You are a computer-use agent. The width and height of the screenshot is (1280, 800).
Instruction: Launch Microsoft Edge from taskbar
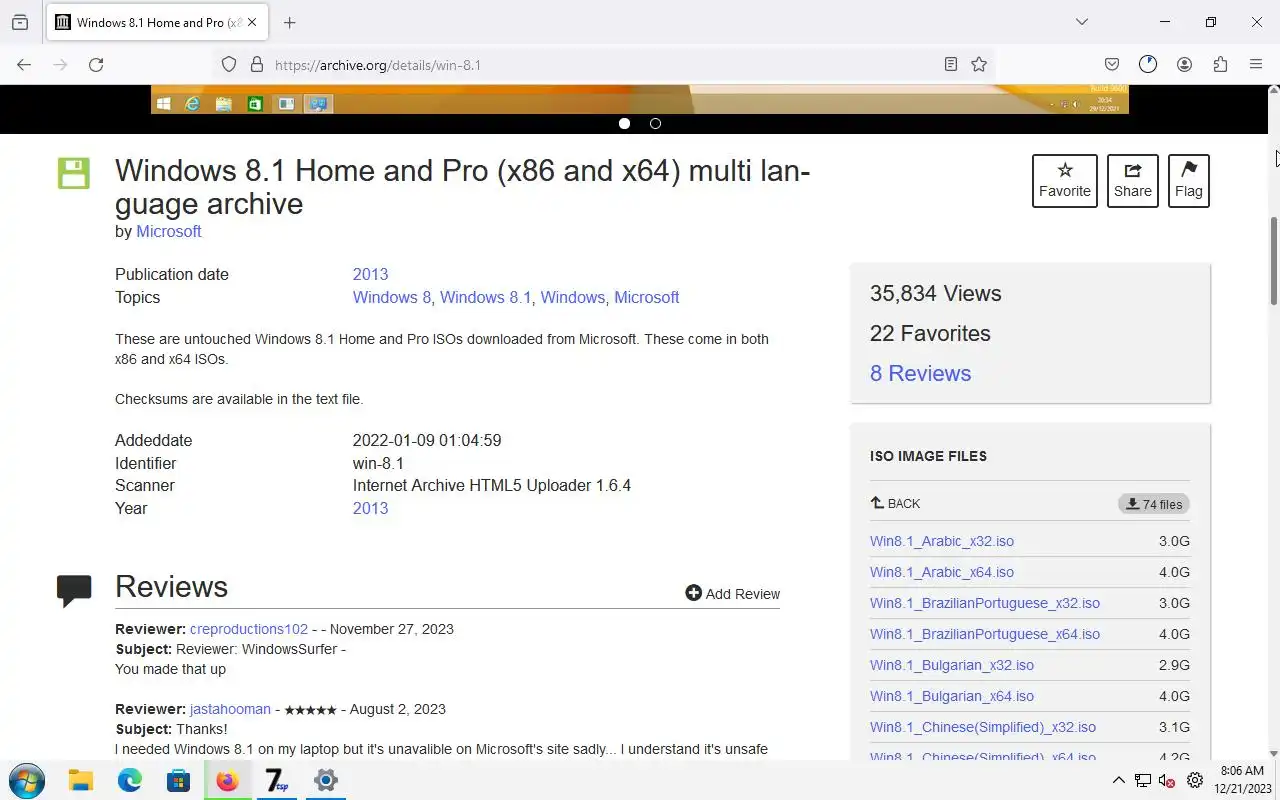(x=130, y=780)
